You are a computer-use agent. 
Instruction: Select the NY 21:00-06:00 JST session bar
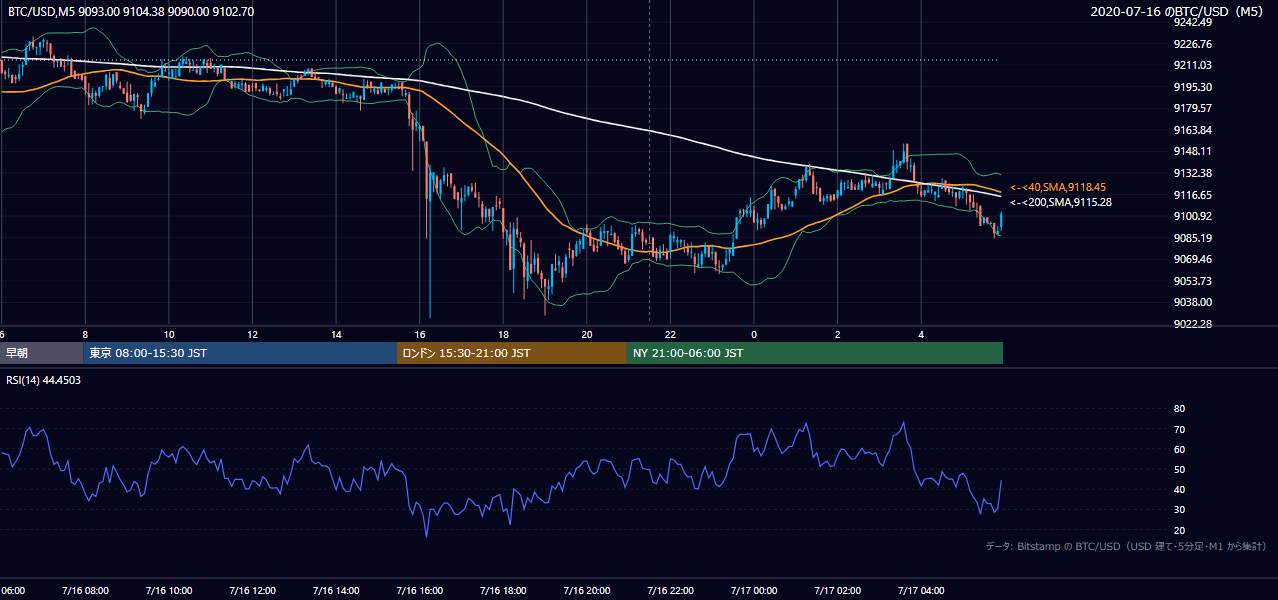tap(815, 353)
